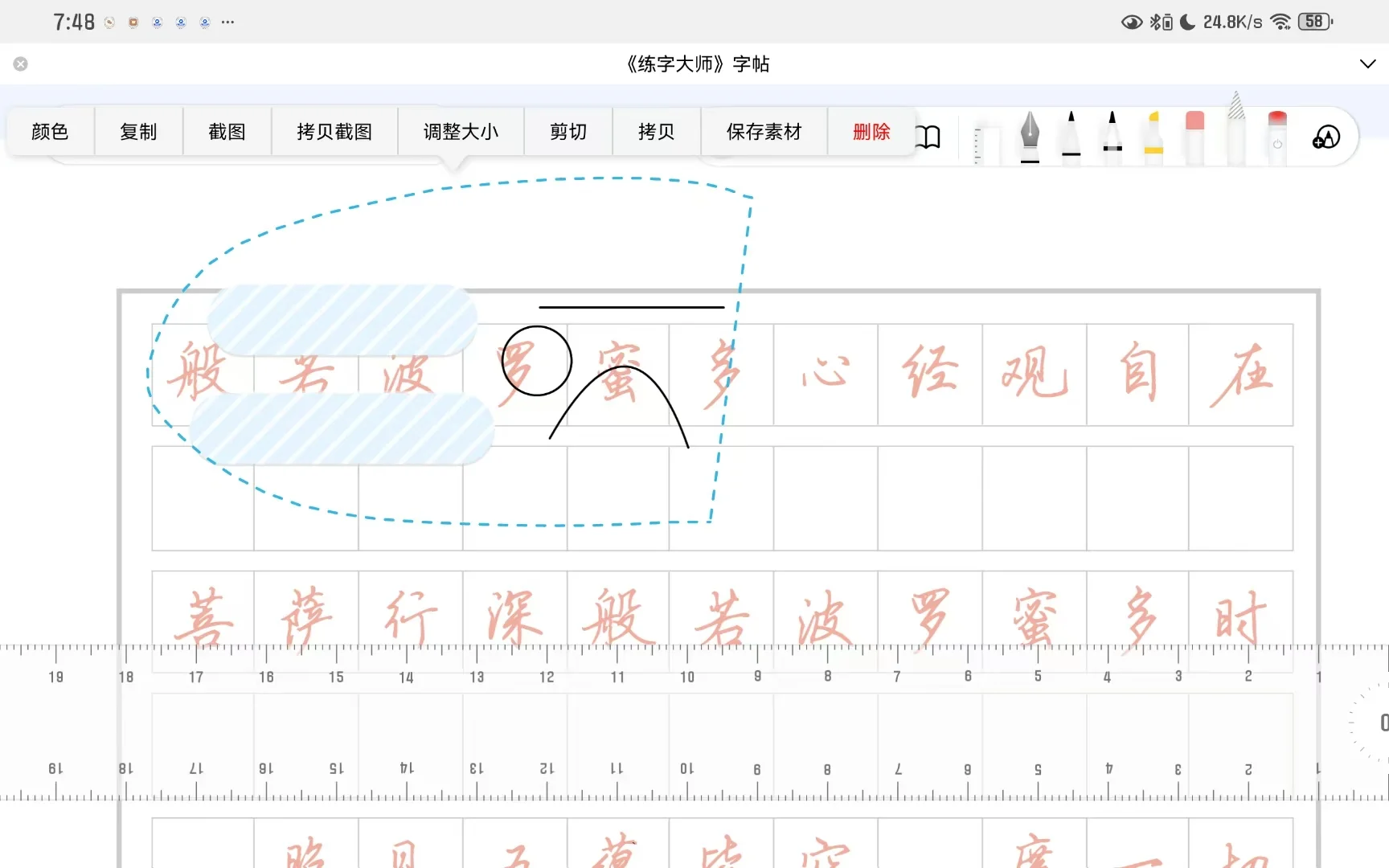Choose 拷贝截图 in the selection menu
This screenshot has width=1389, height=868.
pyautogui.click(x=334, y=132)
